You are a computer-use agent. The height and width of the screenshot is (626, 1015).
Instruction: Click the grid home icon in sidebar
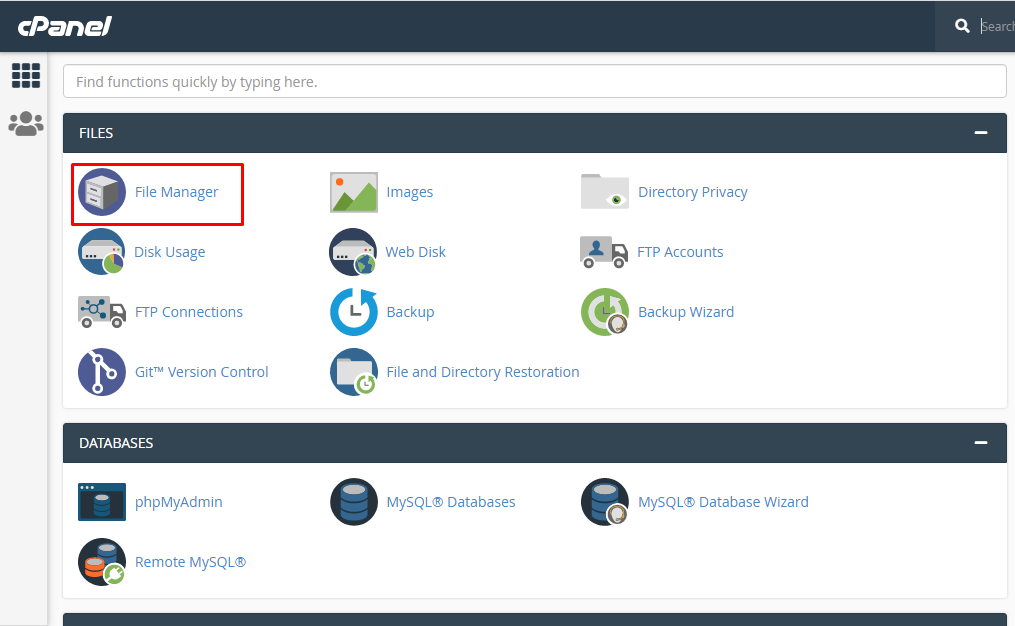point(26,76)
